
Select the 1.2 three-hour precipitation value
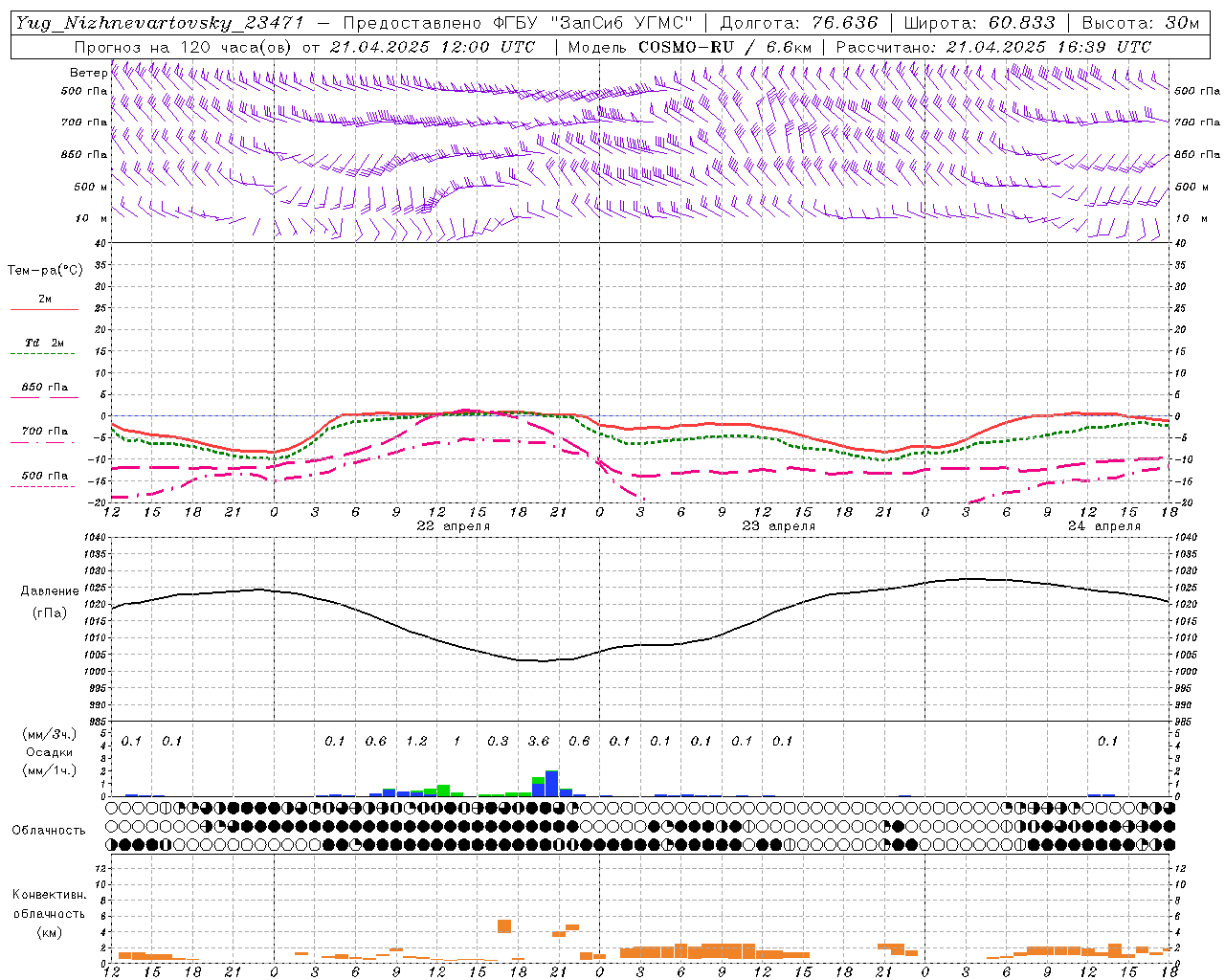416,742
